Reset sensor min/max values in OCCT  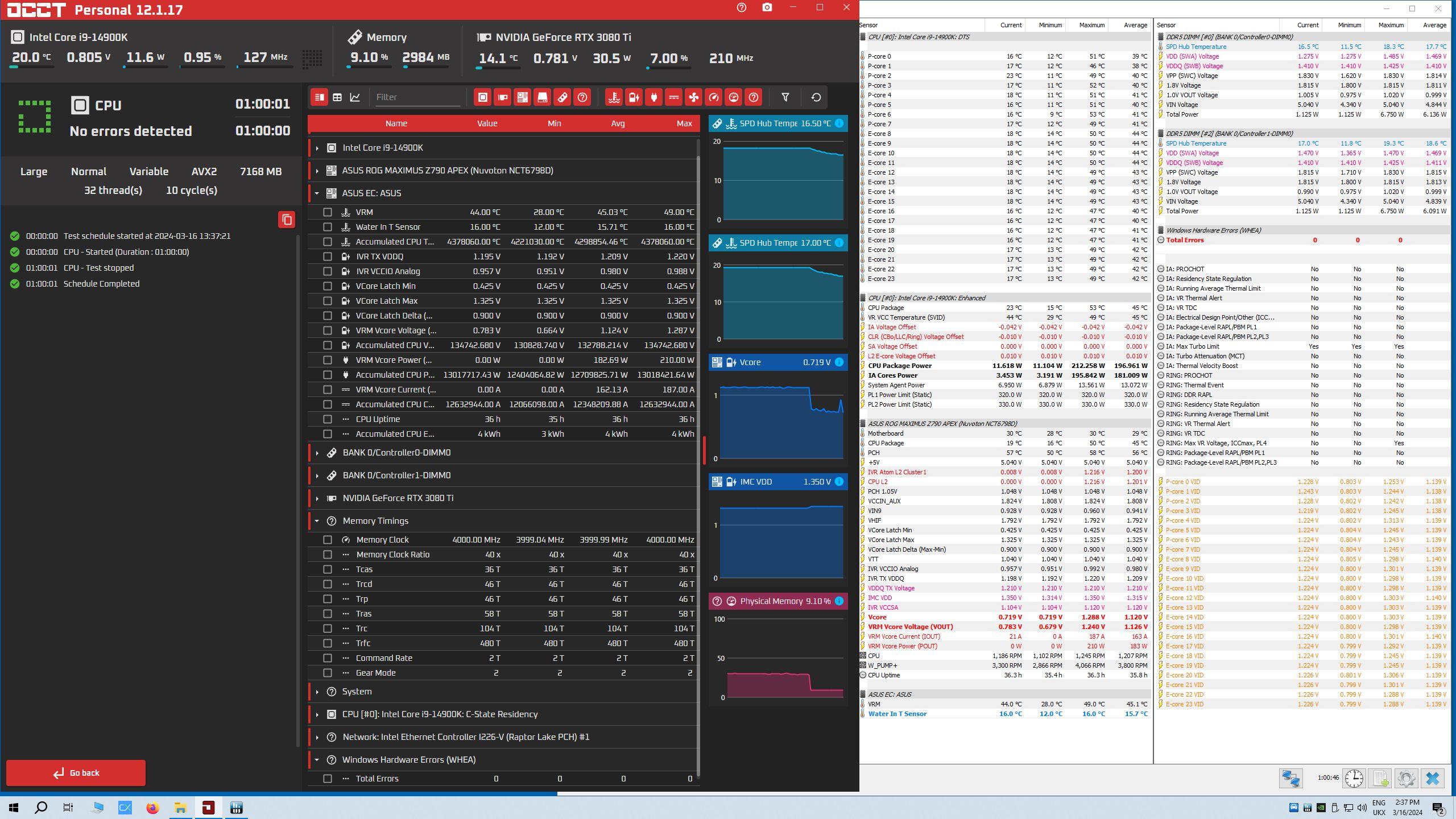(816, 97)
